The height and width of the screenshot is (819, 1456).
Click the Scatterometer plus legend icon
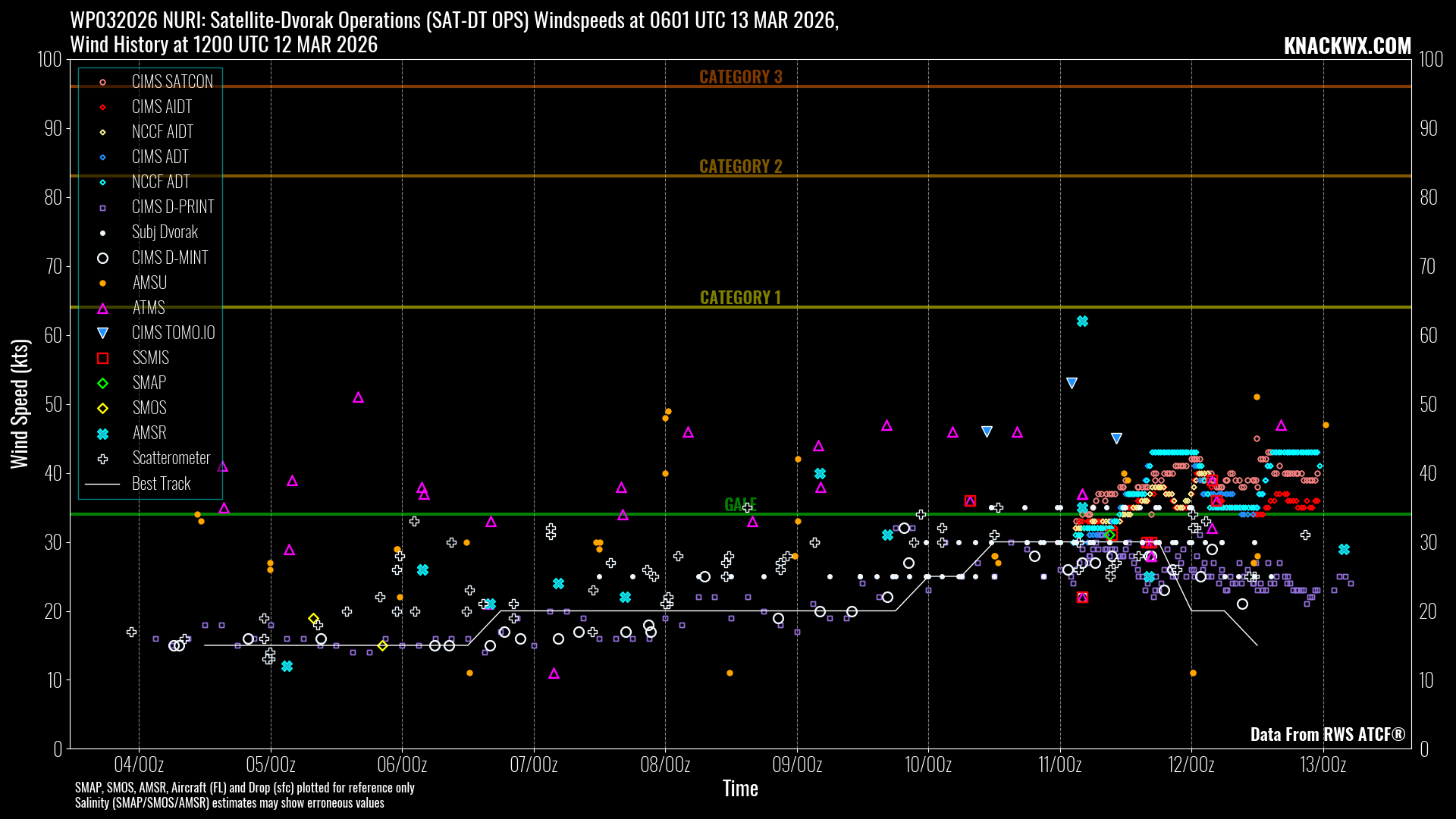[102, 459]
